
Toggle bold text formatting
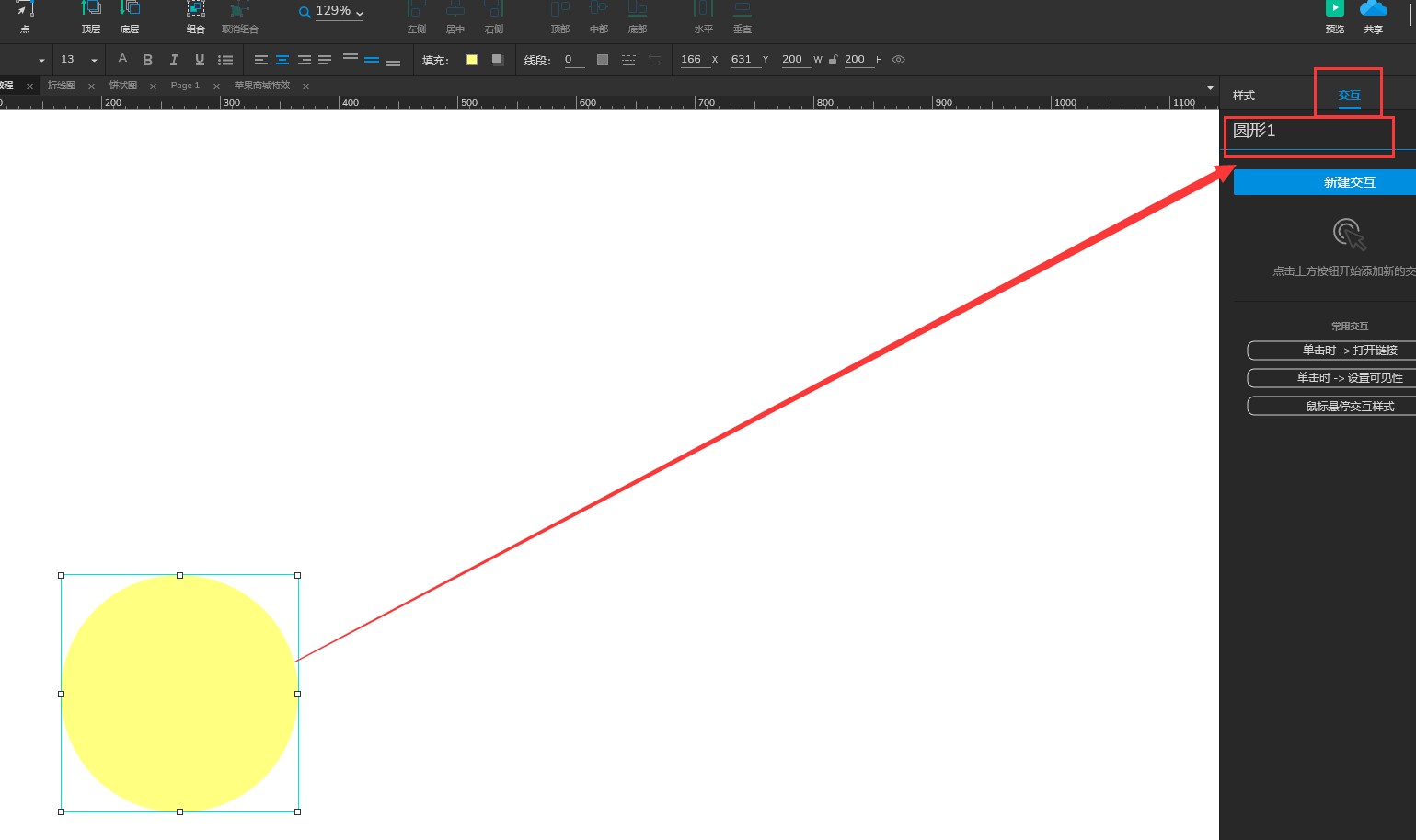[x=148, y=60]
